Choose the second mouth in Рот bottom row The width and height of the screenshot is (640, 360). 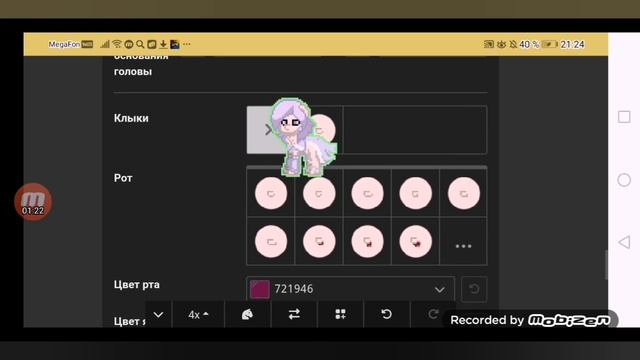[x=319, y=242]
